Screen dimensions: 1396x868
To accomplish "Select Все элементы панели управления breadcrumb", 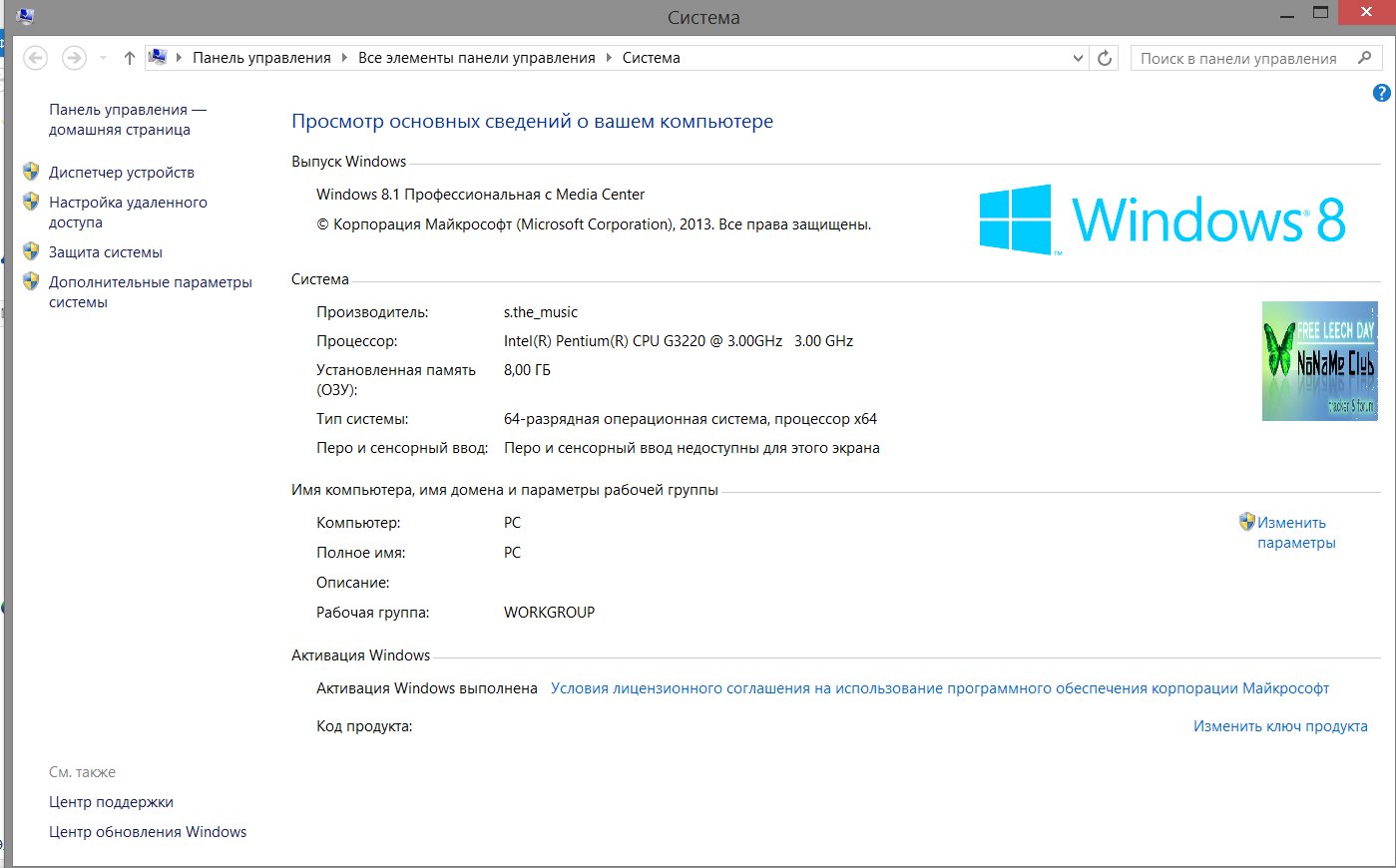I will point(476,58).
